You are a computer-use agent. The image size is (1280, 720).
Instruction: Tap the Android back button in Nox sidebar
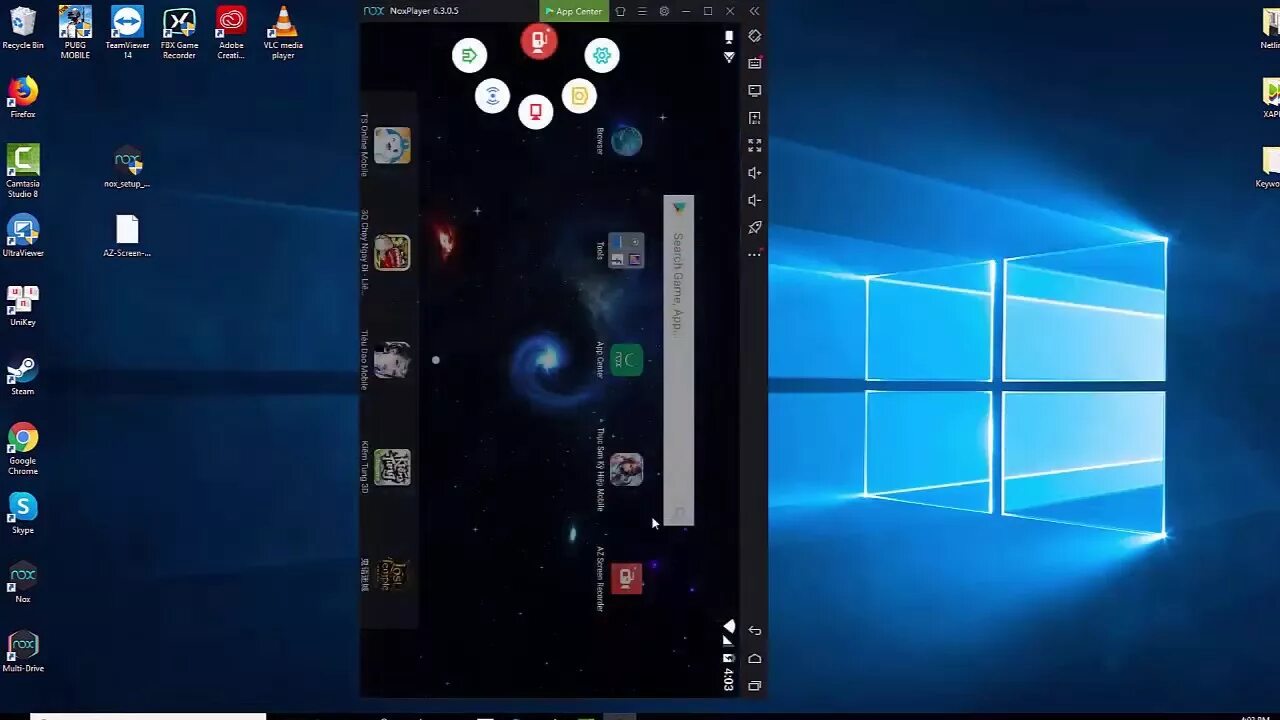[x=755, y=631]
